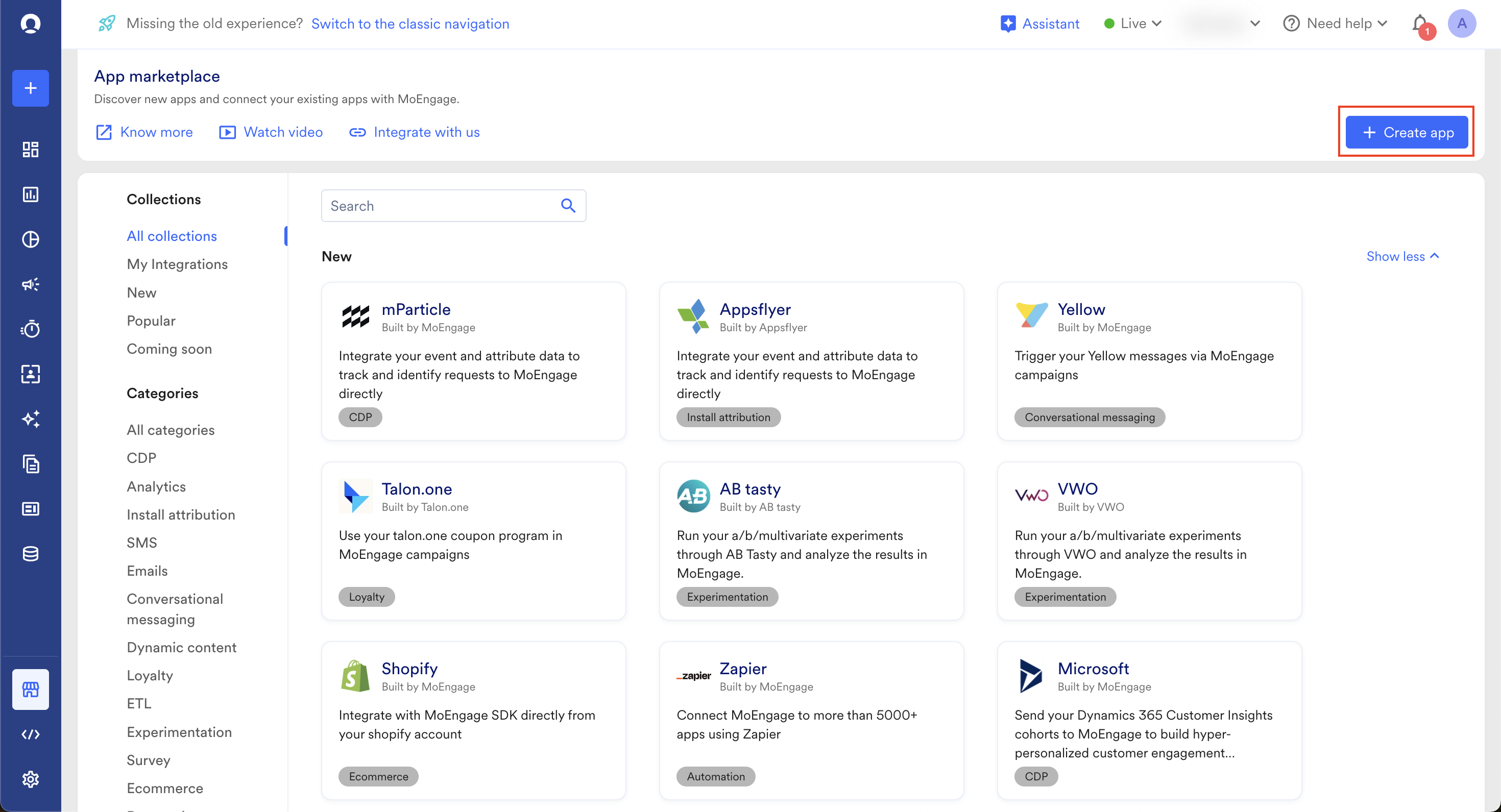Expand the Need help menu
1501x812 pixels.
1335,23
